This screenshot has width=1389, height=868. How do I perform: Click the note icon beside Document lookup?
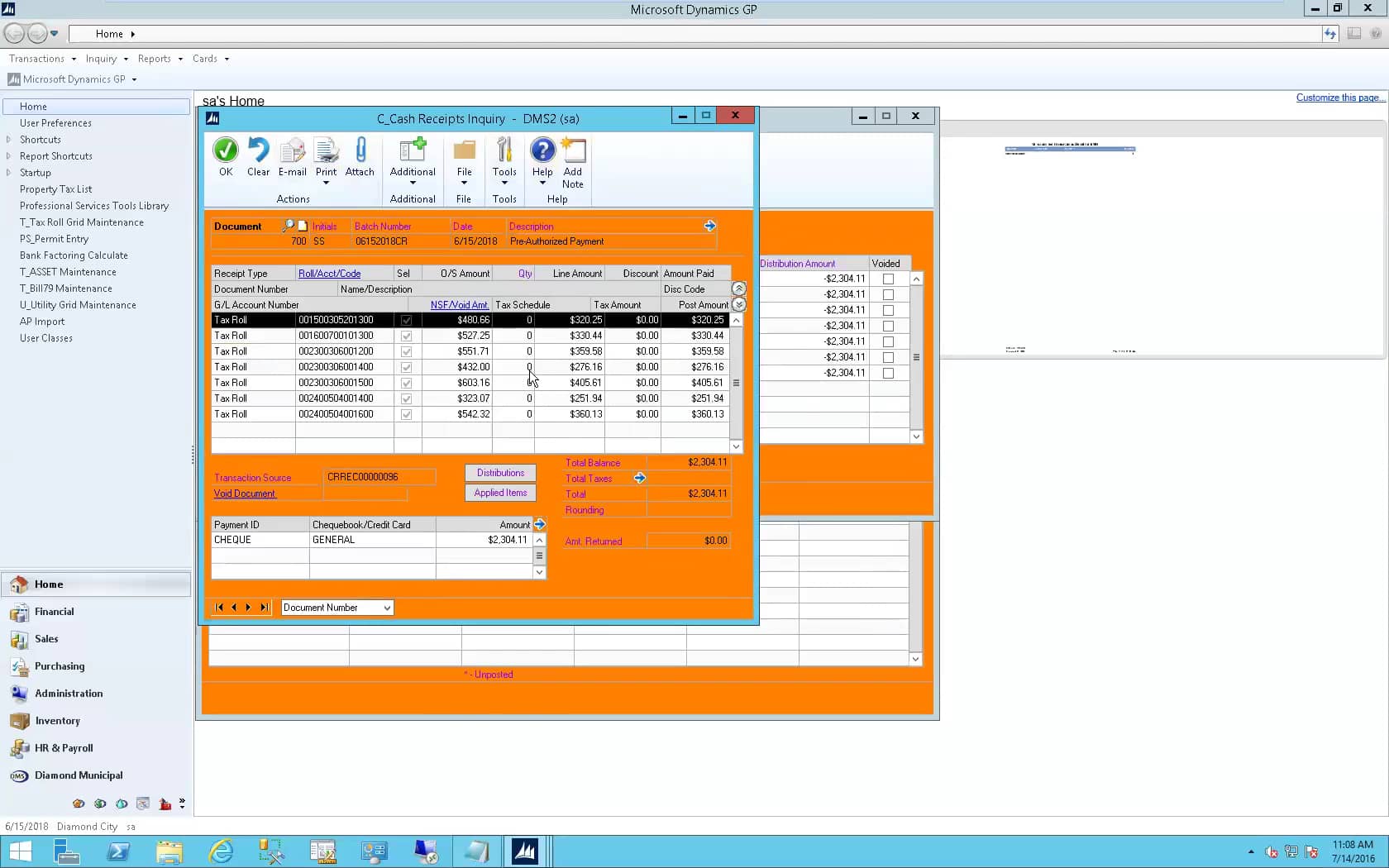coord(303,226)
